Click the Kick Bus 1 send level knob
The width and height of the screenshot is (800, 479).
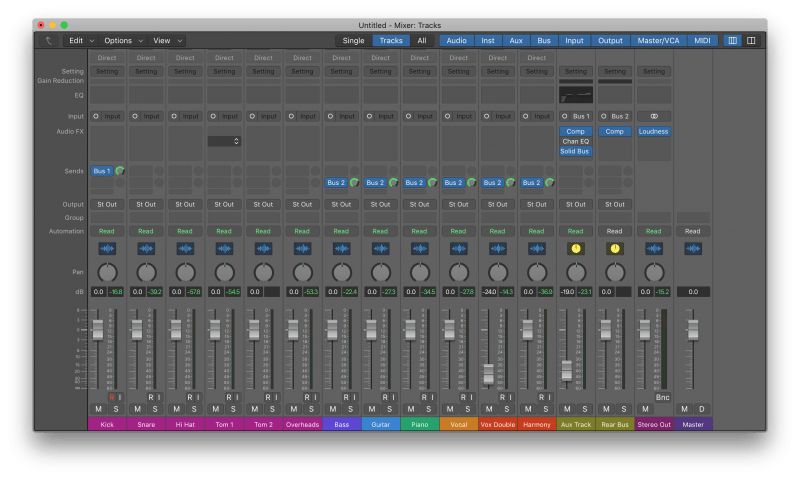(120, 171)
